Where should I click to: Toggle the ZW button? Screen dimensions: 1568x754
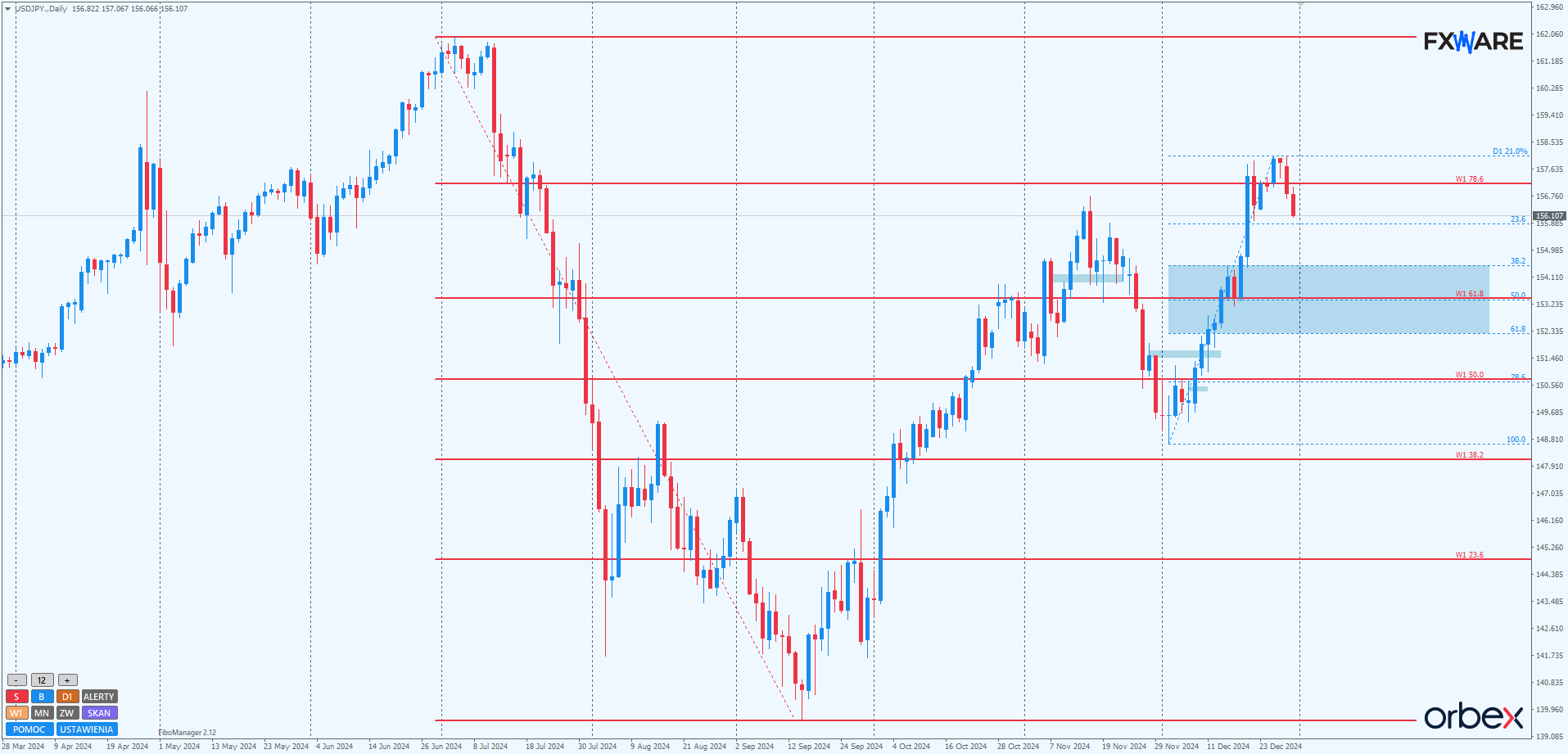pos(67,713)
